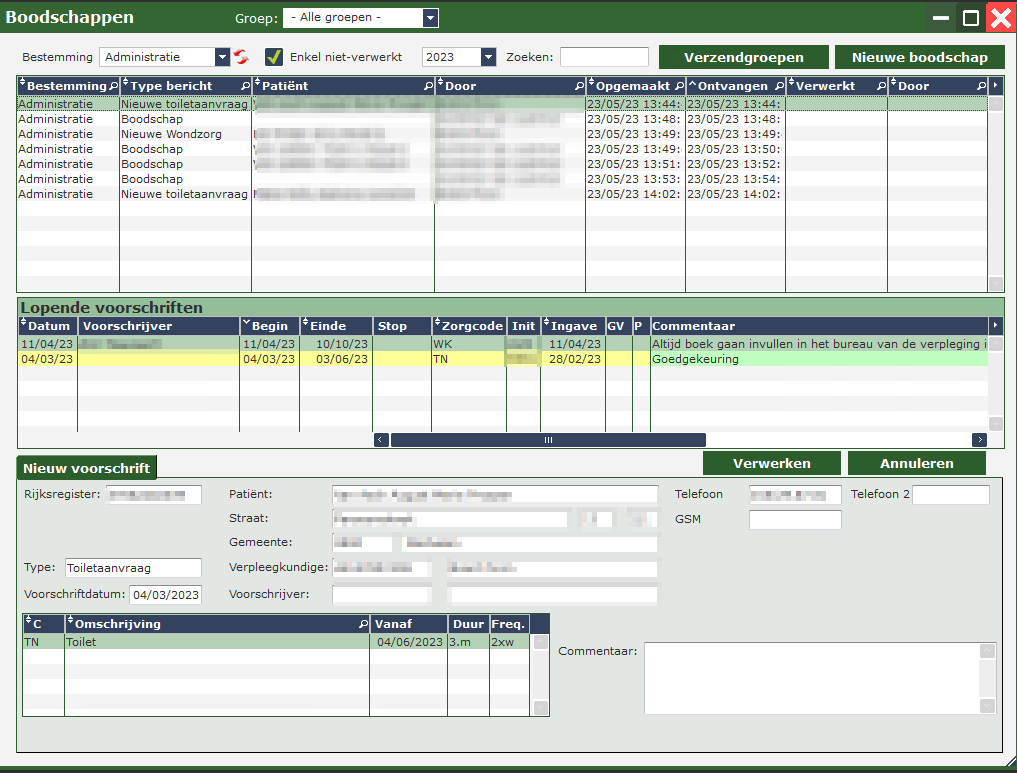The height and width of the screenshot is (773, 1017).
Task: Click horizontal scrollbar in Lopende voorschriften
Action: [x=548, y=440]
